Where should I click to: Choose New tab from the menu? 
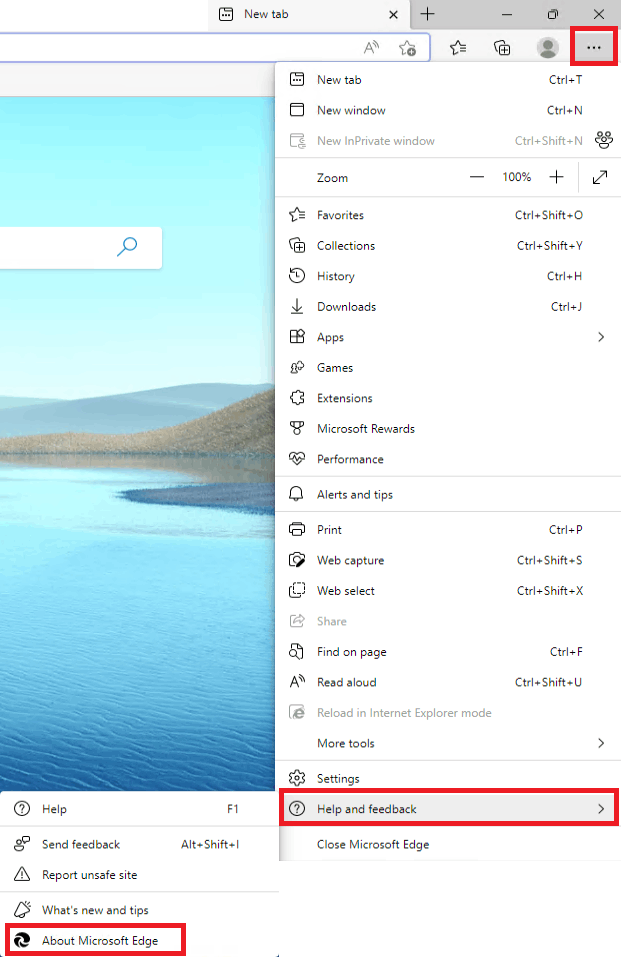[448, 80]
